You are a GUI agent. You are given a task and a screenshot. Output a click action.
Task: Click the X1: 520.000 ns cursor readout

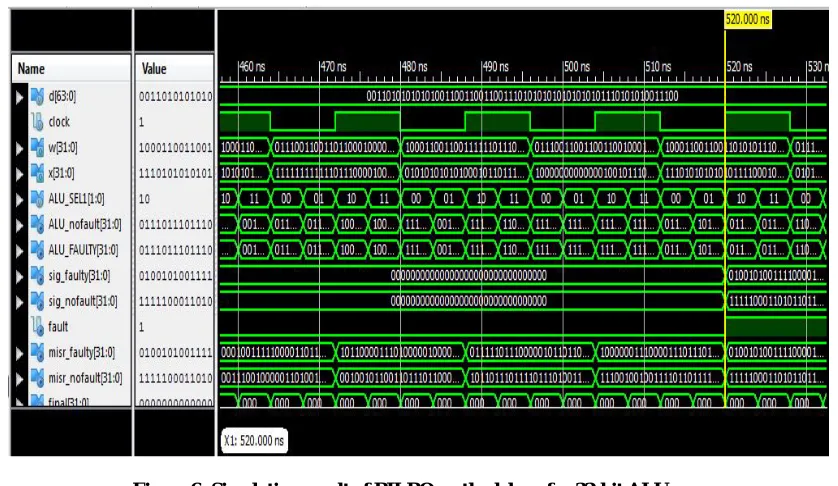pyautogui.click(x=254, y=441)
